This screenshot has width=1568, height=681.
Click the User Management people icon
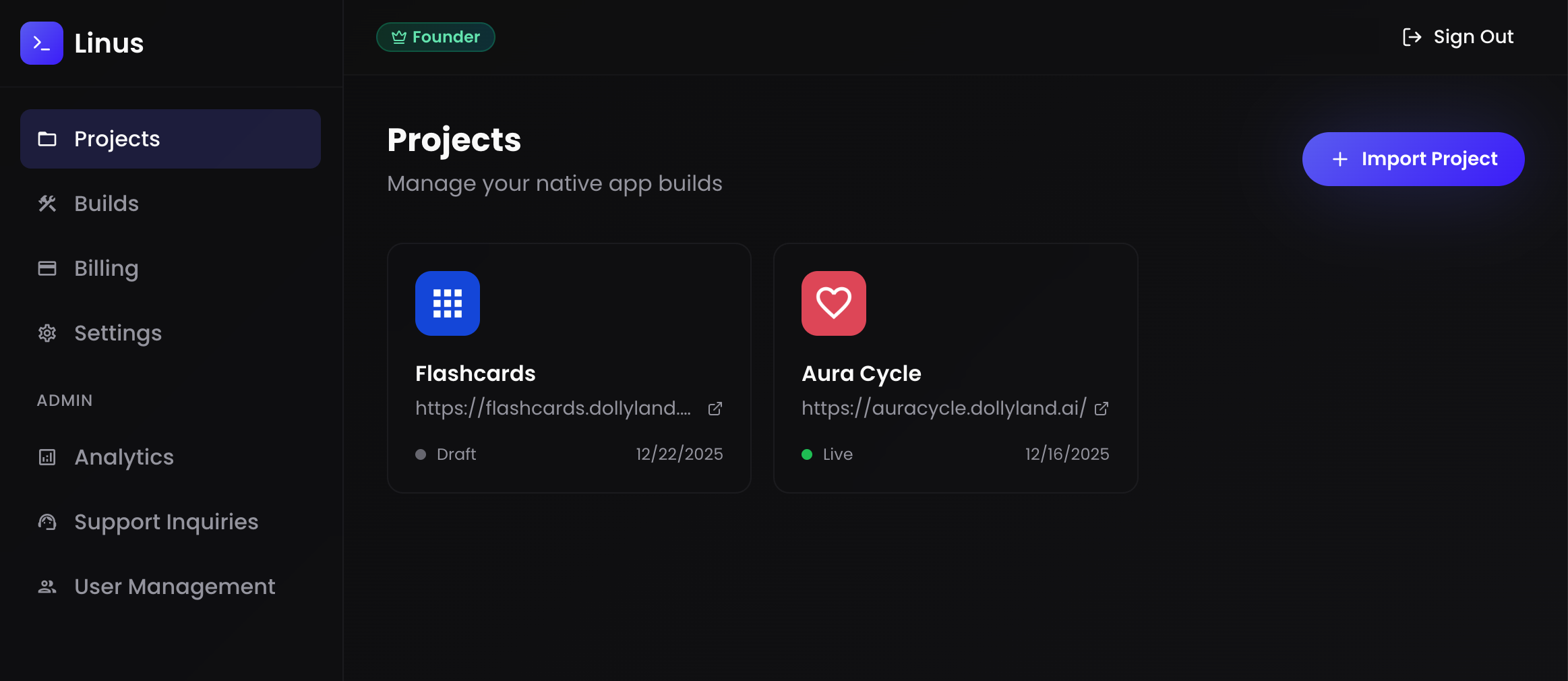[47, 587]
